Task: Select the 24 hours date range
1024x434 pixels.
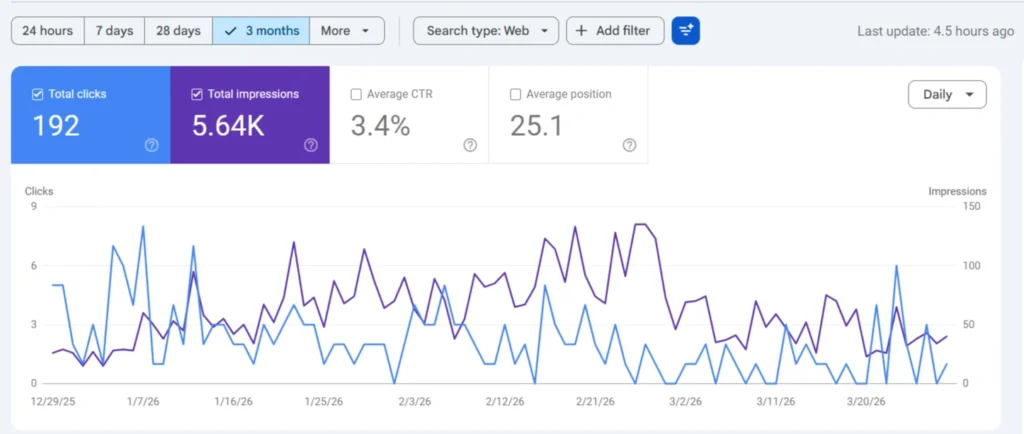Action: pos(47,31)
